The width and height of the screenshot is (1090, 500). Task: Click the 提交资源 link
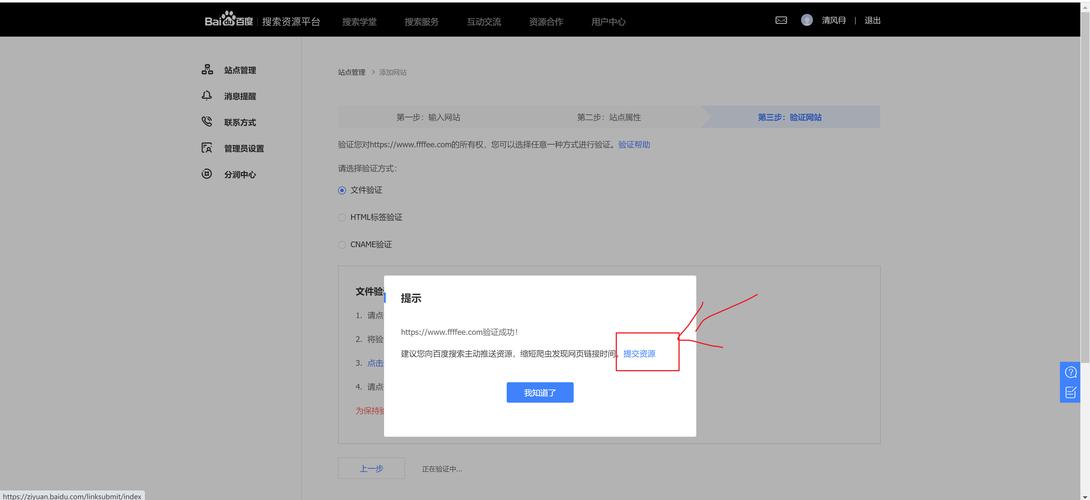coord(639,354)
